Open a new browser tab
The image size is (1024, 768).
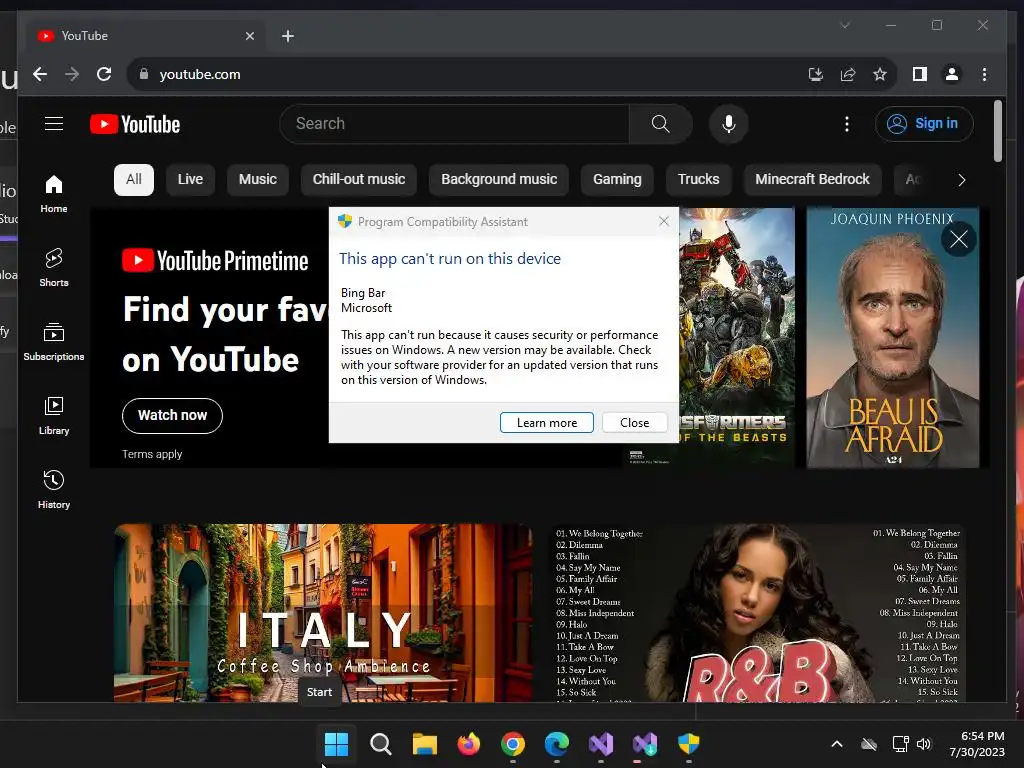click(287, 36)
